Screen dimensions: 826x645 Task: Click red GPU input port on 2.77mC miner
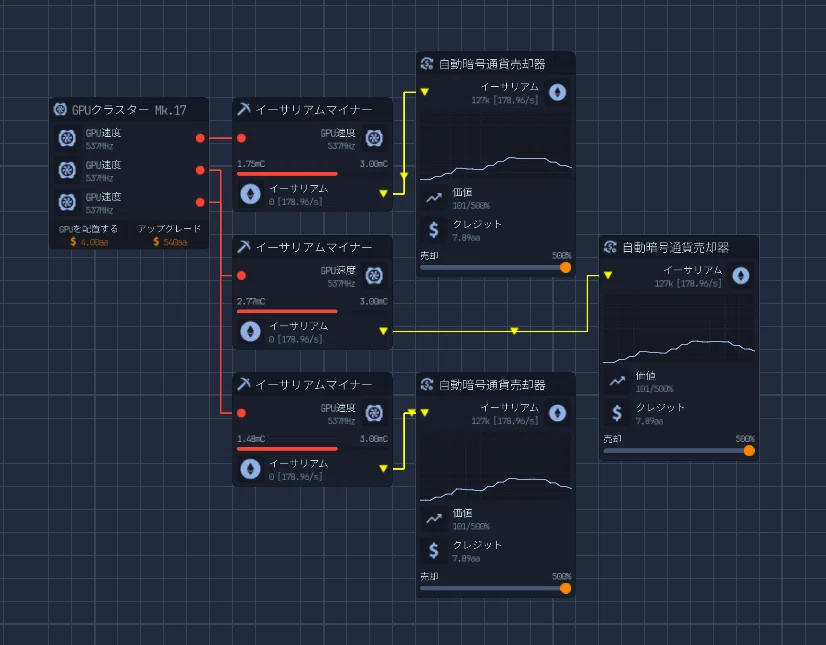click(x=241, y=276)
